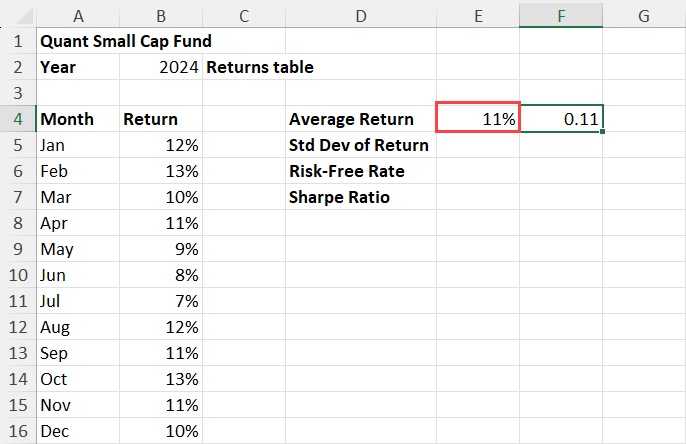The width and height of the screenshot is (686, 444).
Task: Select Sep's return value 11%
Action: point(161,353)
